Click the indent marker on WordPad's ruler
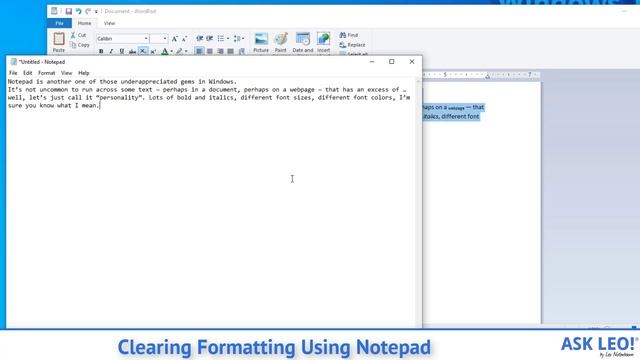640x360 pixels. 487,76
